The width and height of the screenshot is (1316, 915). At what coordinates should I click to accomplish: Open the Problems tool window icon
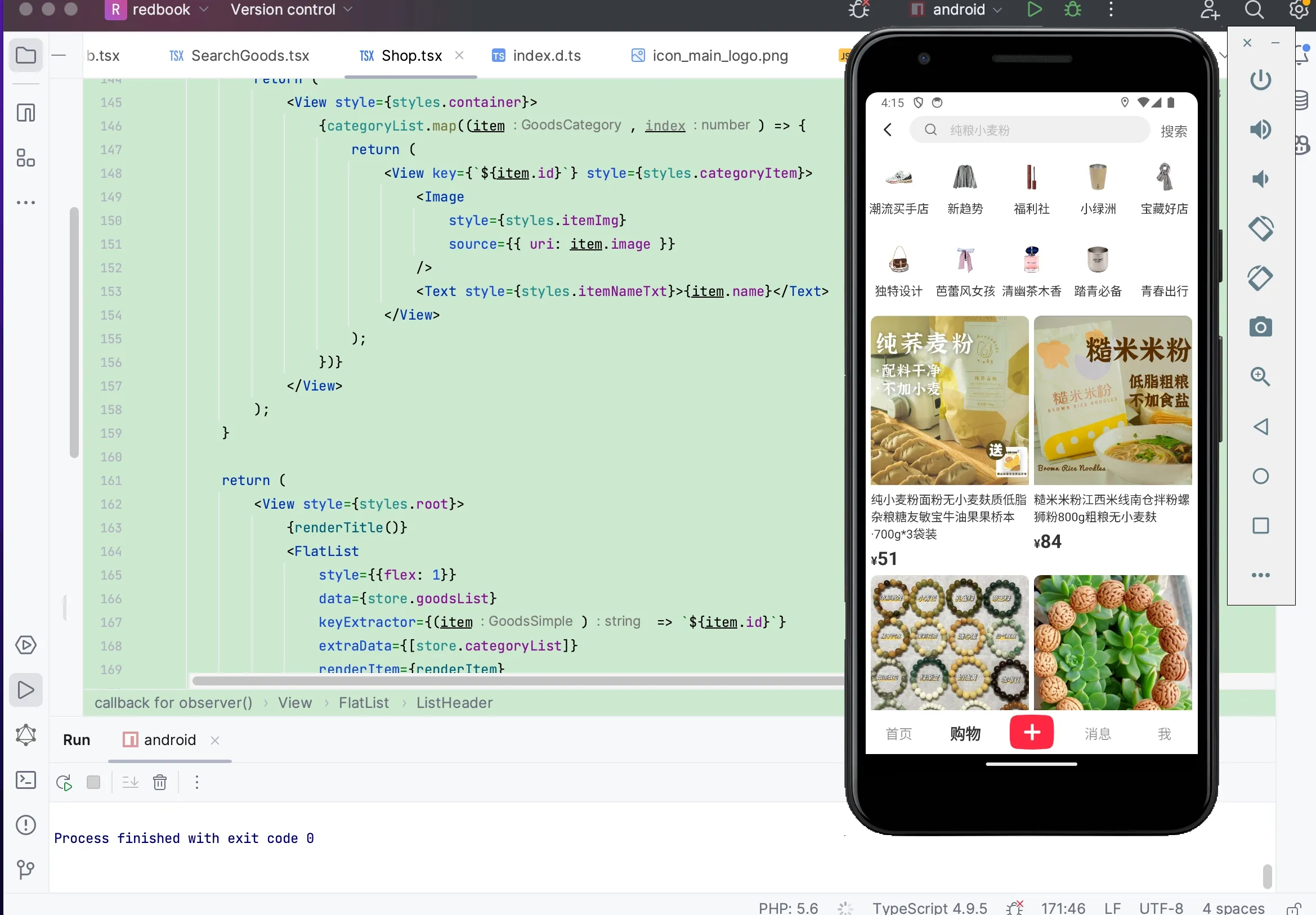pos(26,825)
